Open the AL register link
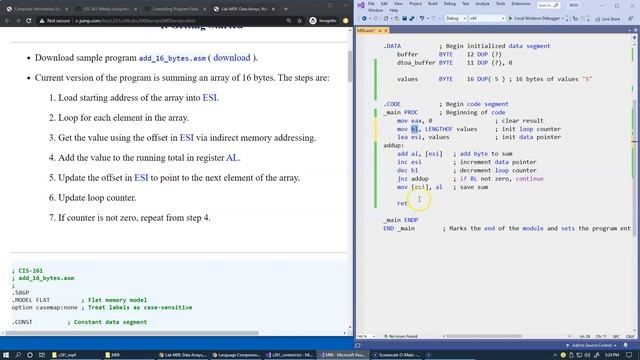The image size is (640, 360). coord(232,158)
